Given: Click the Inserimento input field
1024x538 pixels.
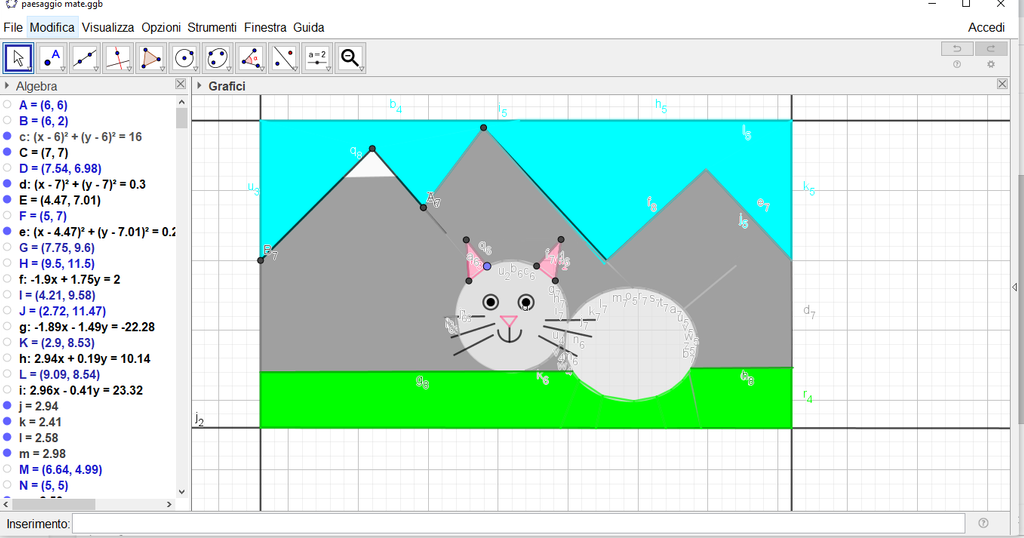Looking at the screenshot, I should click(518, 523).
